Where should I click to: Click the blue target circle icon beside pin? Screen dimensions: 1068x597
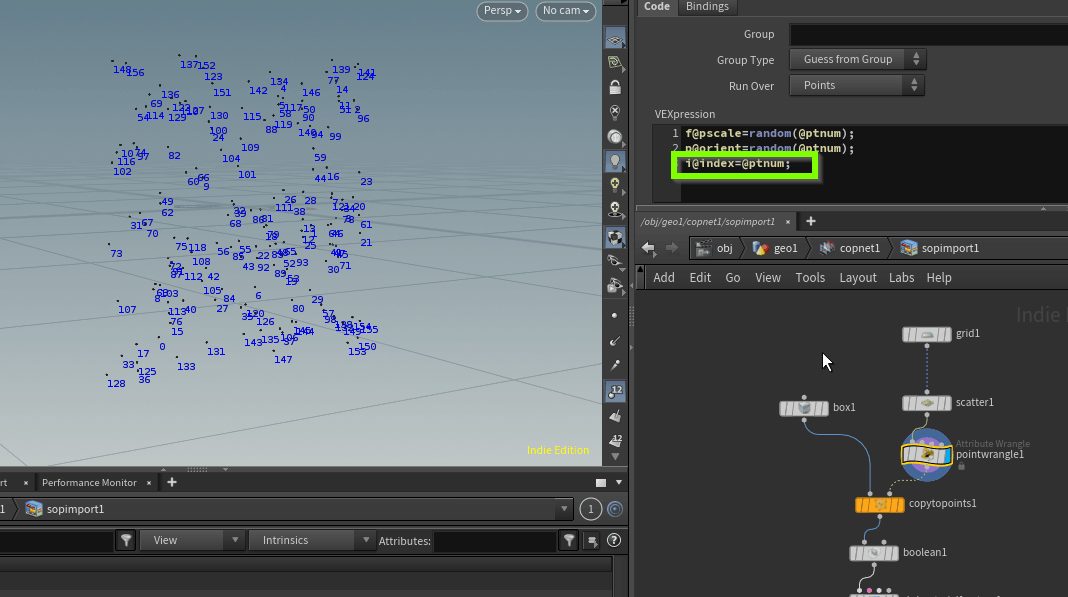614,509
